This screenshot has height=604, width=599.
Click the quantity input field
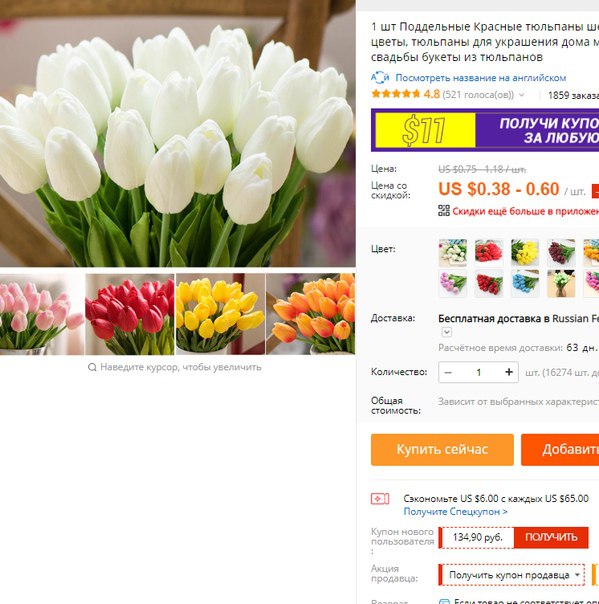[x=478, y=372]
